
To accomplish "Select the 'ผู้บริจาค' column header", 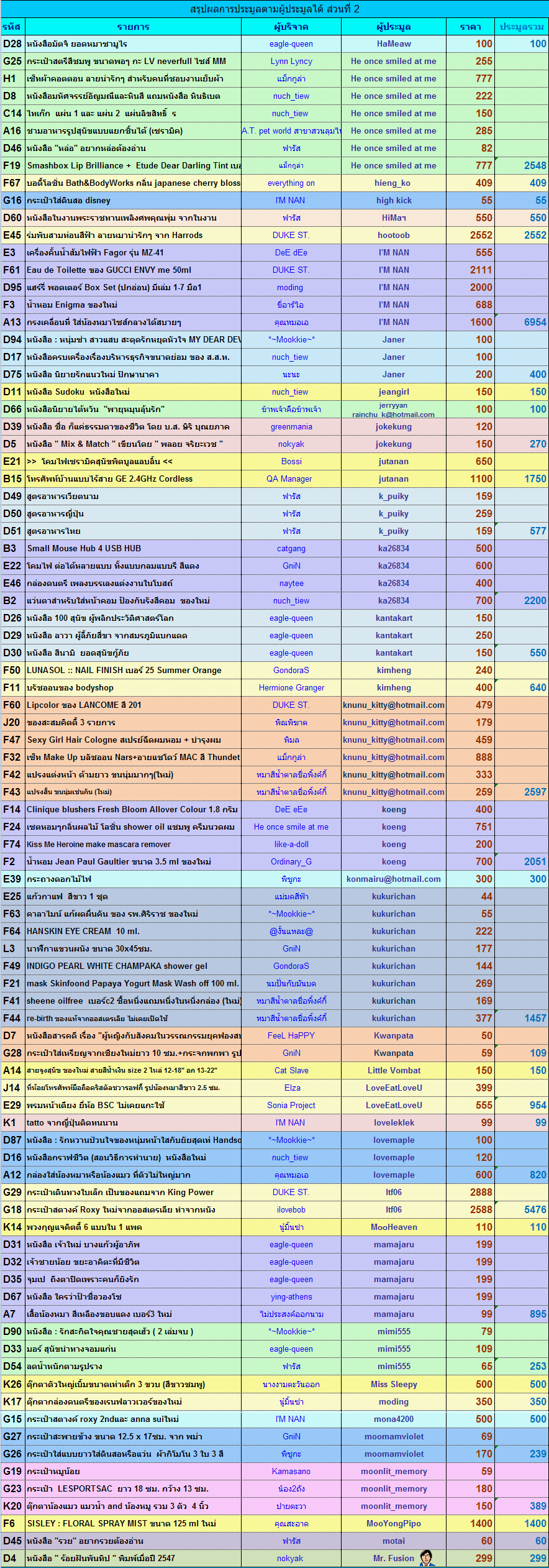I will click(x=291, y=27).
